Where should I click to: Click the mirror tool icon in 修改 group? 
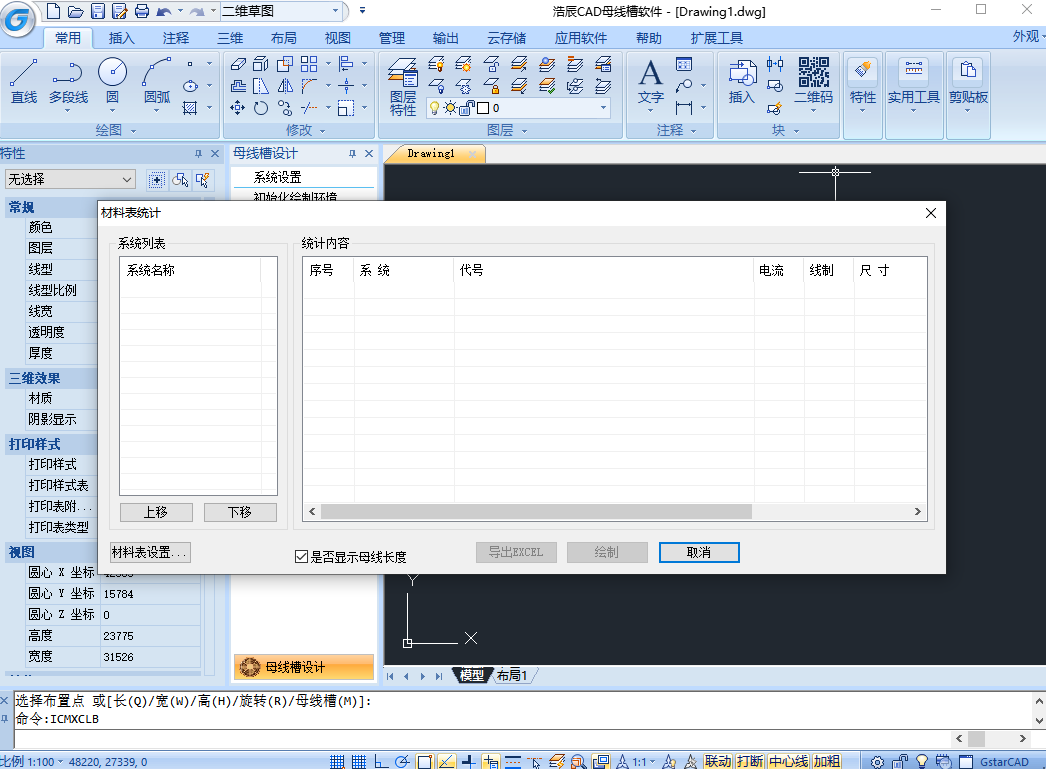[x=285, y=86]
